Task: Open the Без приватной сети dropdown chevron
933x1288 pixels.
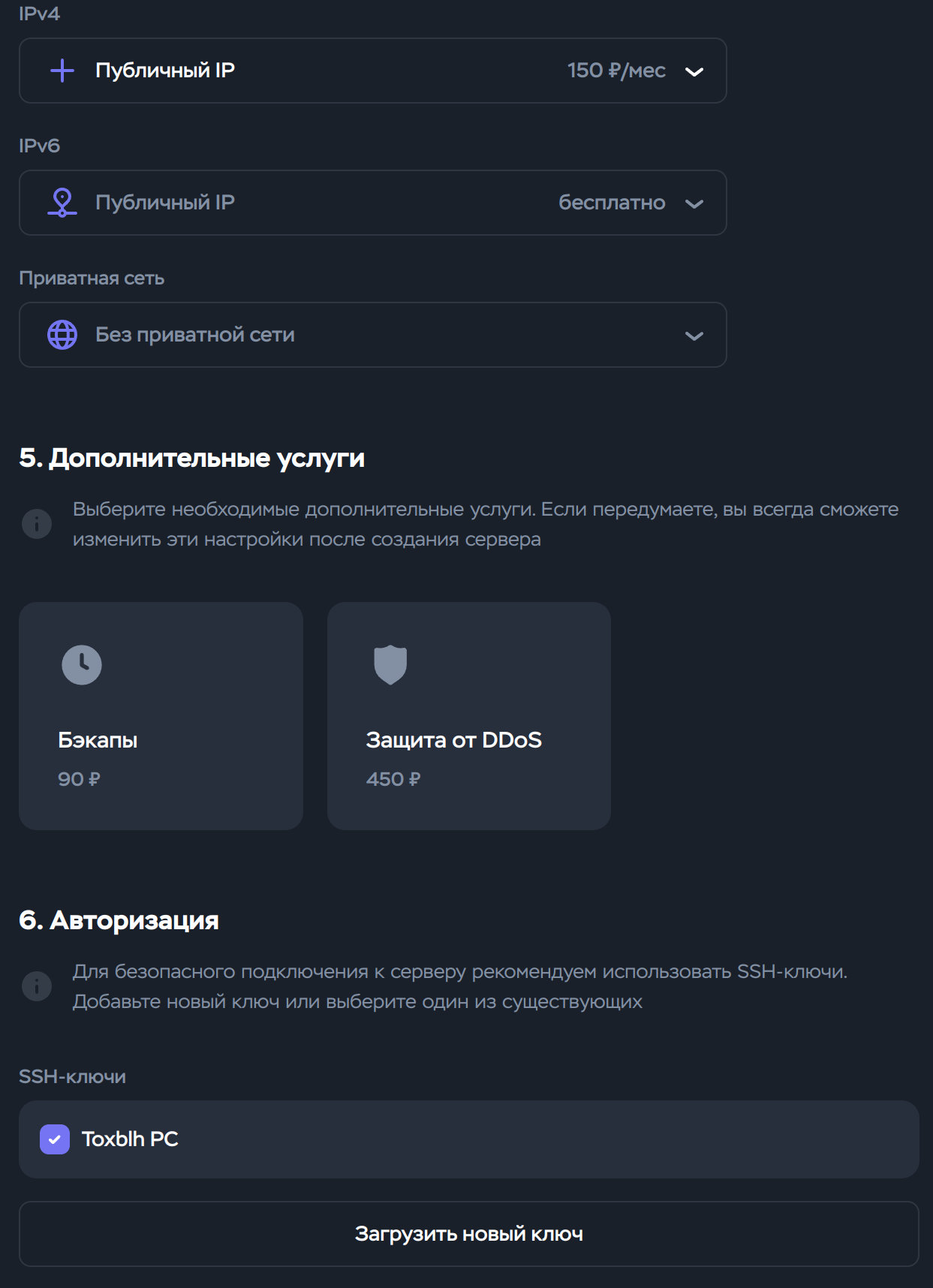Action: click(x=694, y=336)
